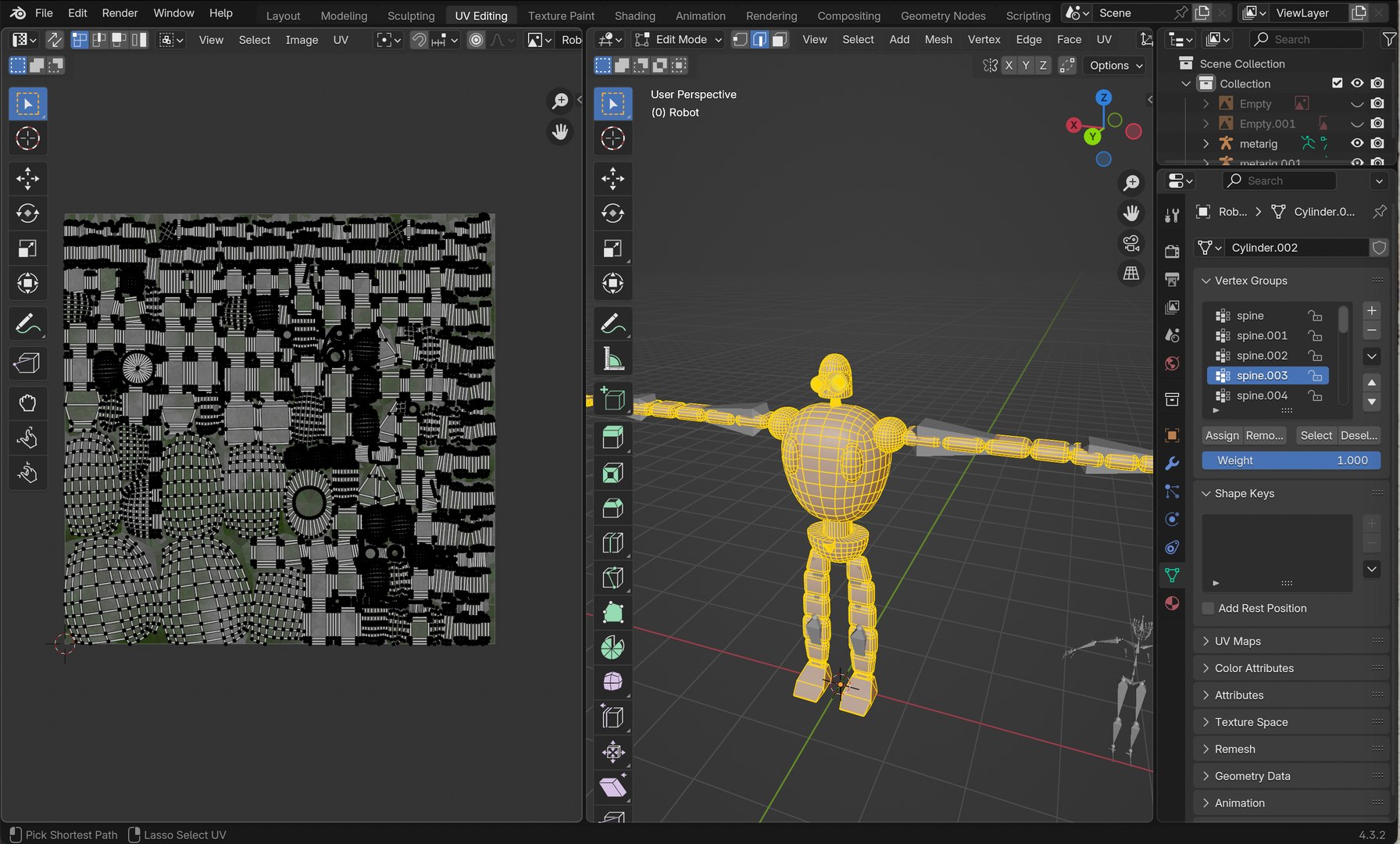
Task: Expand metarig in the outliner
Action: pyautogui.click(x=1205, y=144)
